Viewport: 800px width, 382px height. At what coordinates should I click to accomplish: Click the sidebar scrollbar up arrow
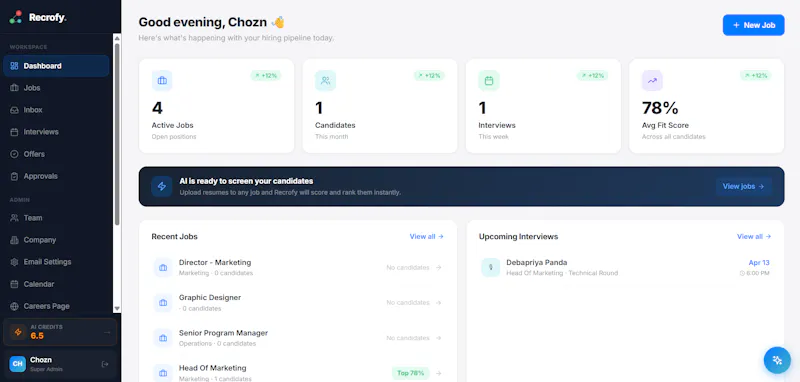[117, 38]
